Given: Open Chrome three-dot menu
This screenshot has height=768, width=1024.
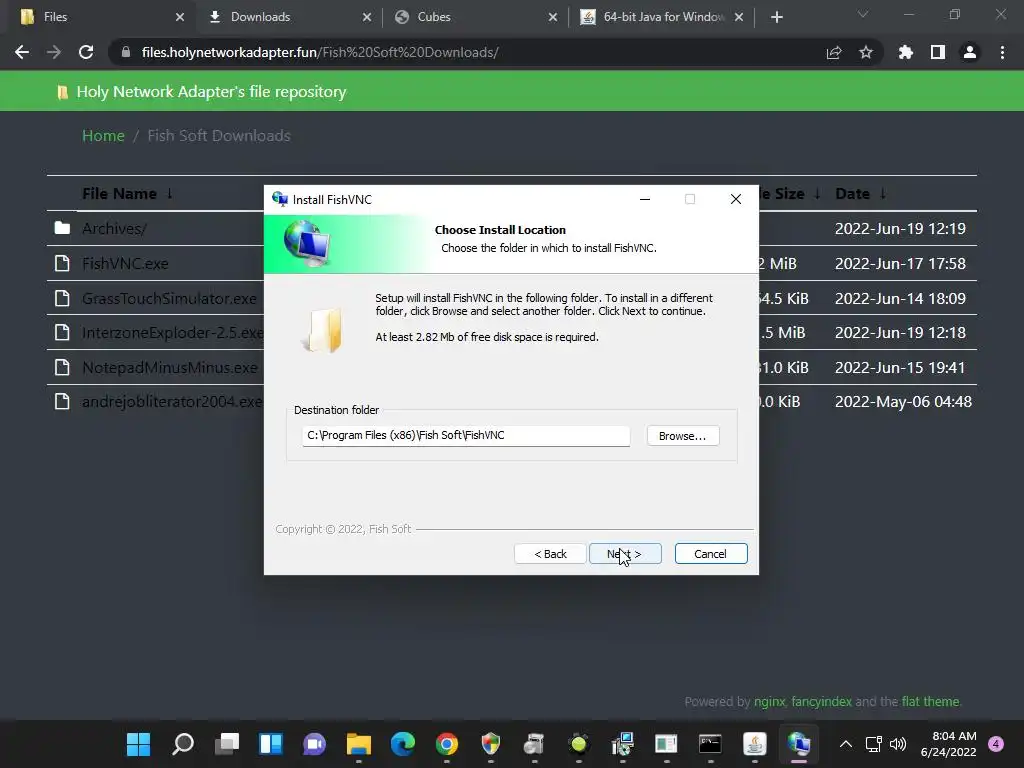Looking at the screenshot, I should tap(1002, 52).
